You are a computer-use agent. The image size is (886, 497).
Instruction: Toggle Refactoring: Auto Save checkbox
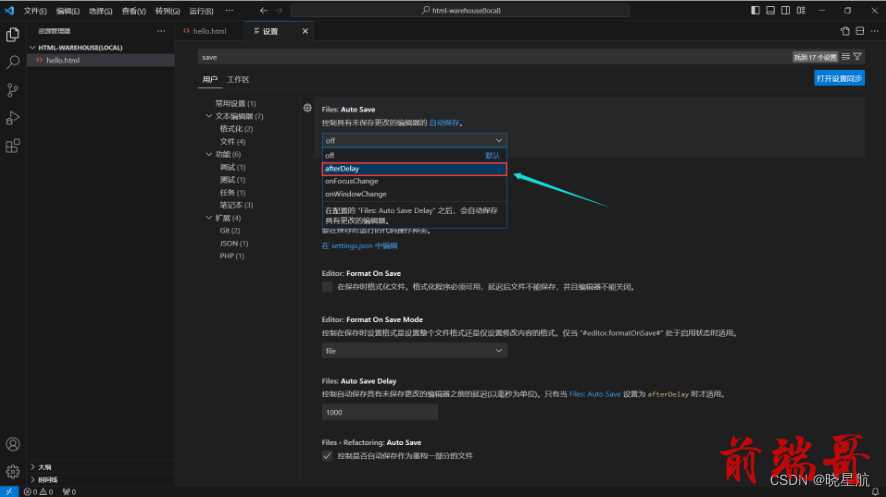(x=327, y=456)
